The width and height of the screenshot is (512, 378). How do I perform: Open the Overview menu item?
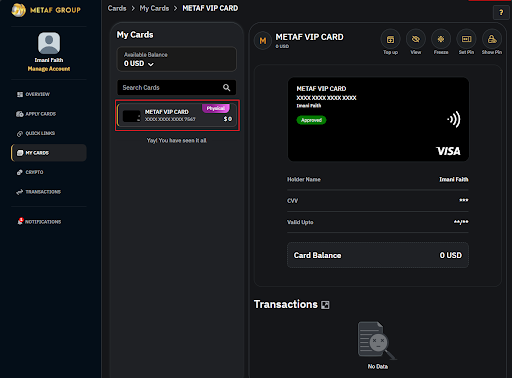(49, 94)
